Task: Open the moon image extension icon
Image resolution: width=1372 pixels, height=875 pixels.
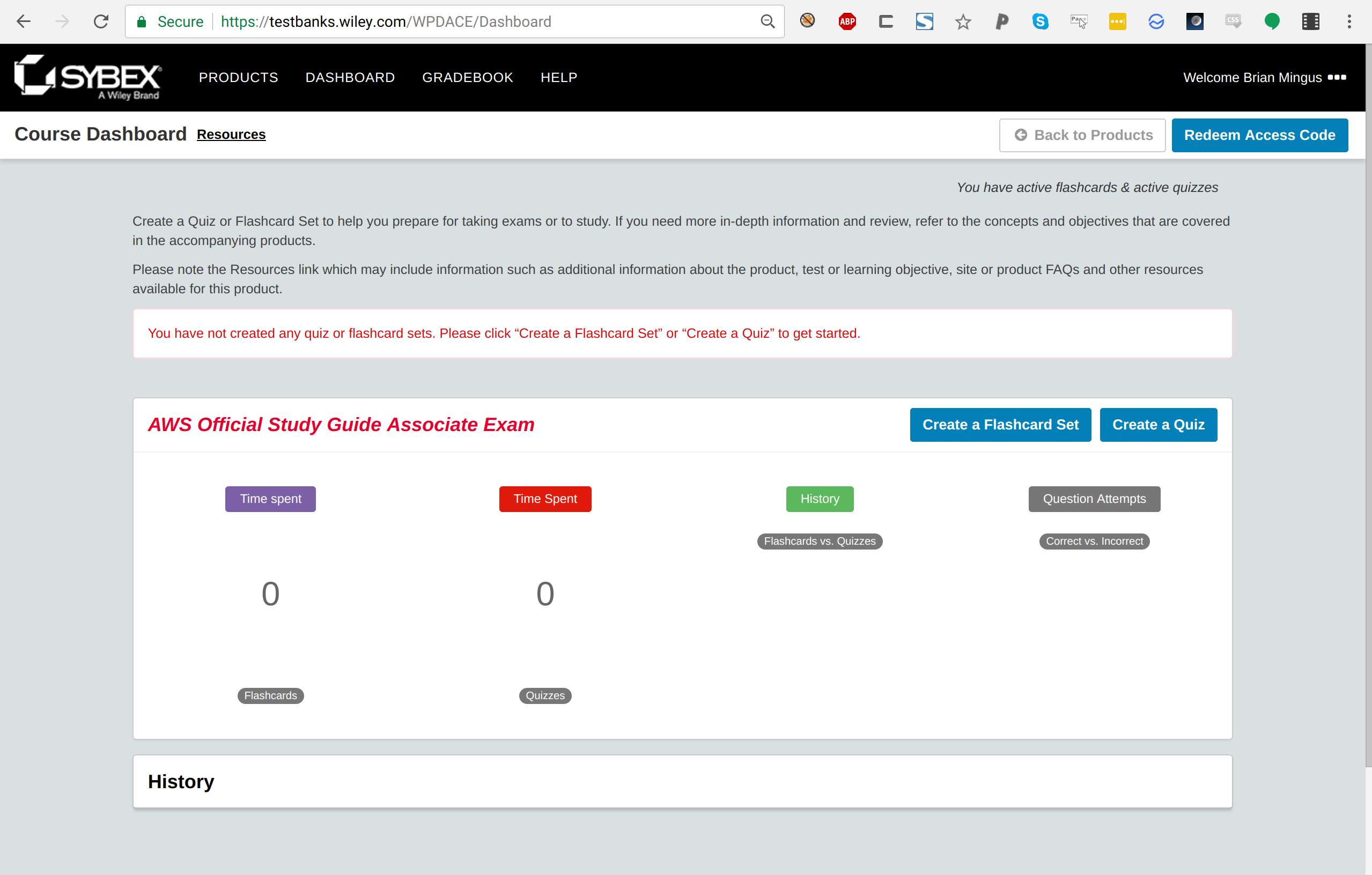Action: point(1195,21)
